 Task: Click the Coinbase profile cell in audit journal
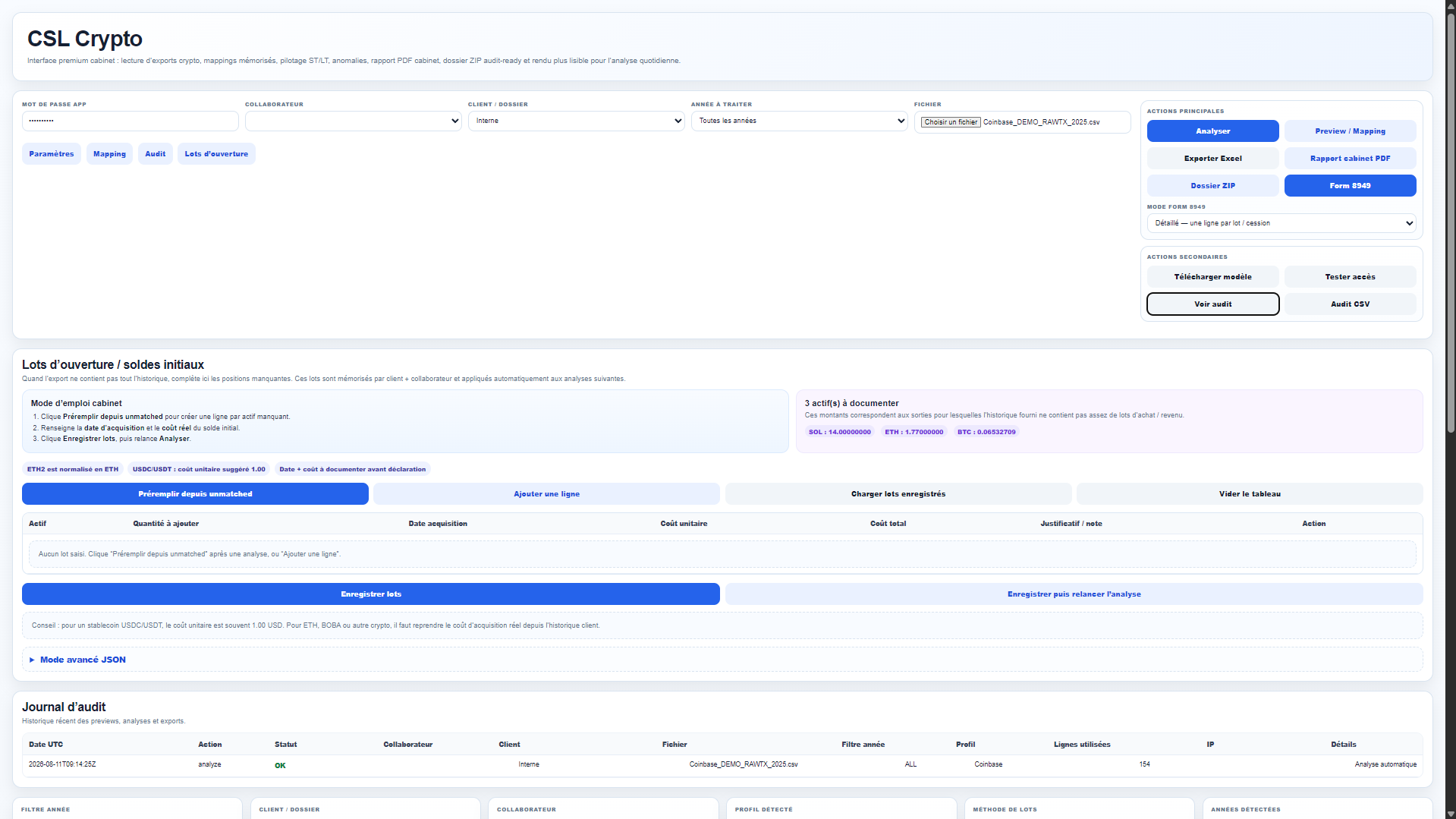[988, 764]
